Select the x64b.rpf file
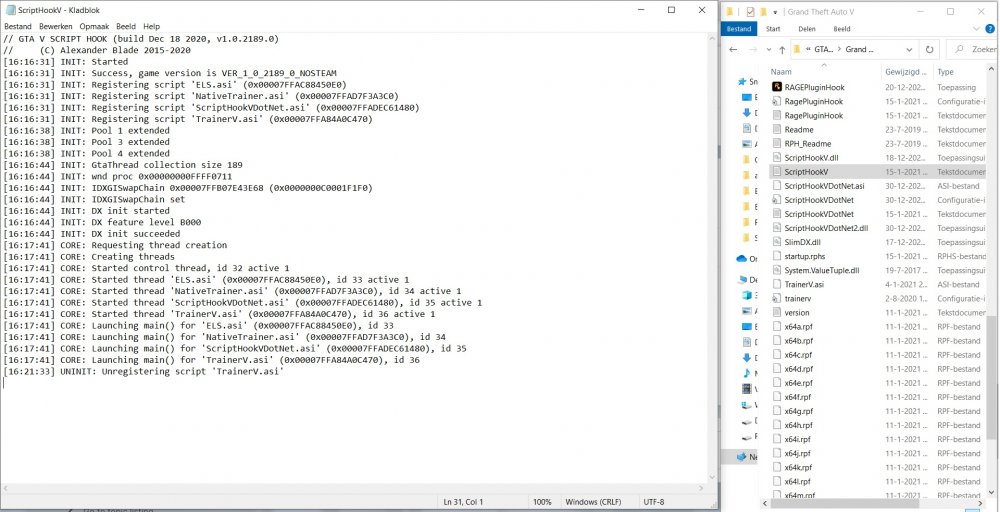This screenshot has width=1000, height=512. click(798, 340)
